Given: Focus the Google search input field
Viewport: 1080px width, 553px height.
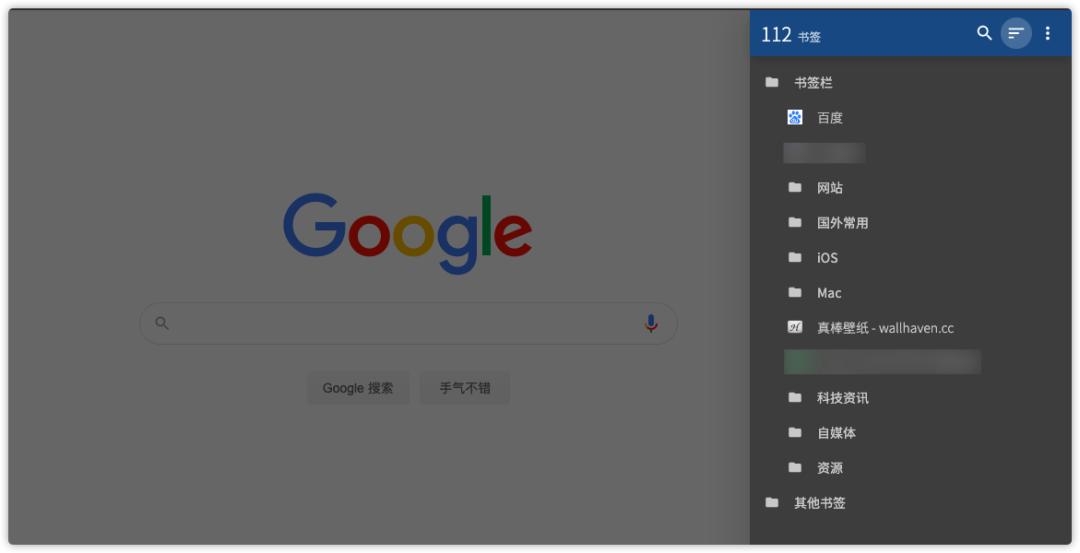Looking at the screenshot, I should coord(408,323).
